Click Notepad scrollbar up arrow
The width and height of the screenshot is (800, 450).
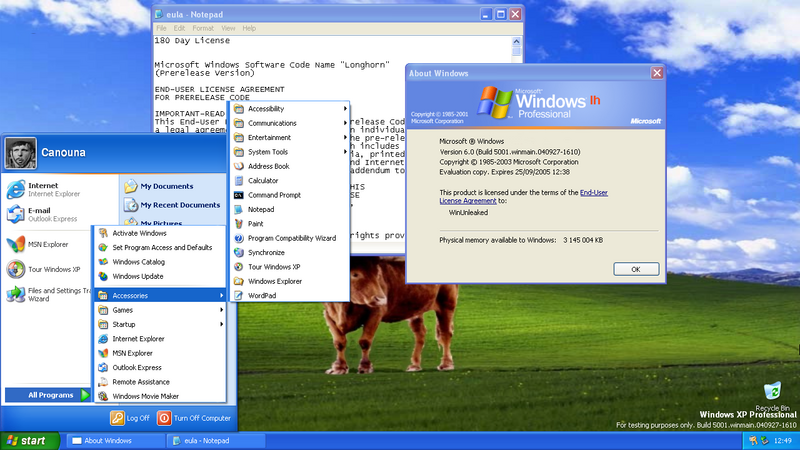click(516, 41)
